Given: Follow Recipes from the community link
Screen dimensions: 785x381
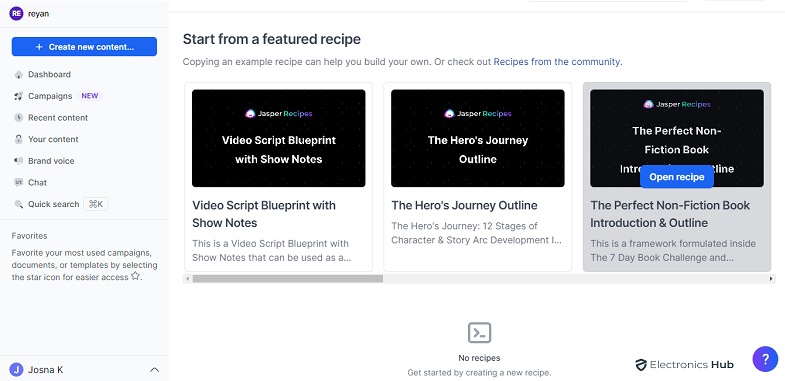Looking at the screenshot, I should [x=557, y=62].
